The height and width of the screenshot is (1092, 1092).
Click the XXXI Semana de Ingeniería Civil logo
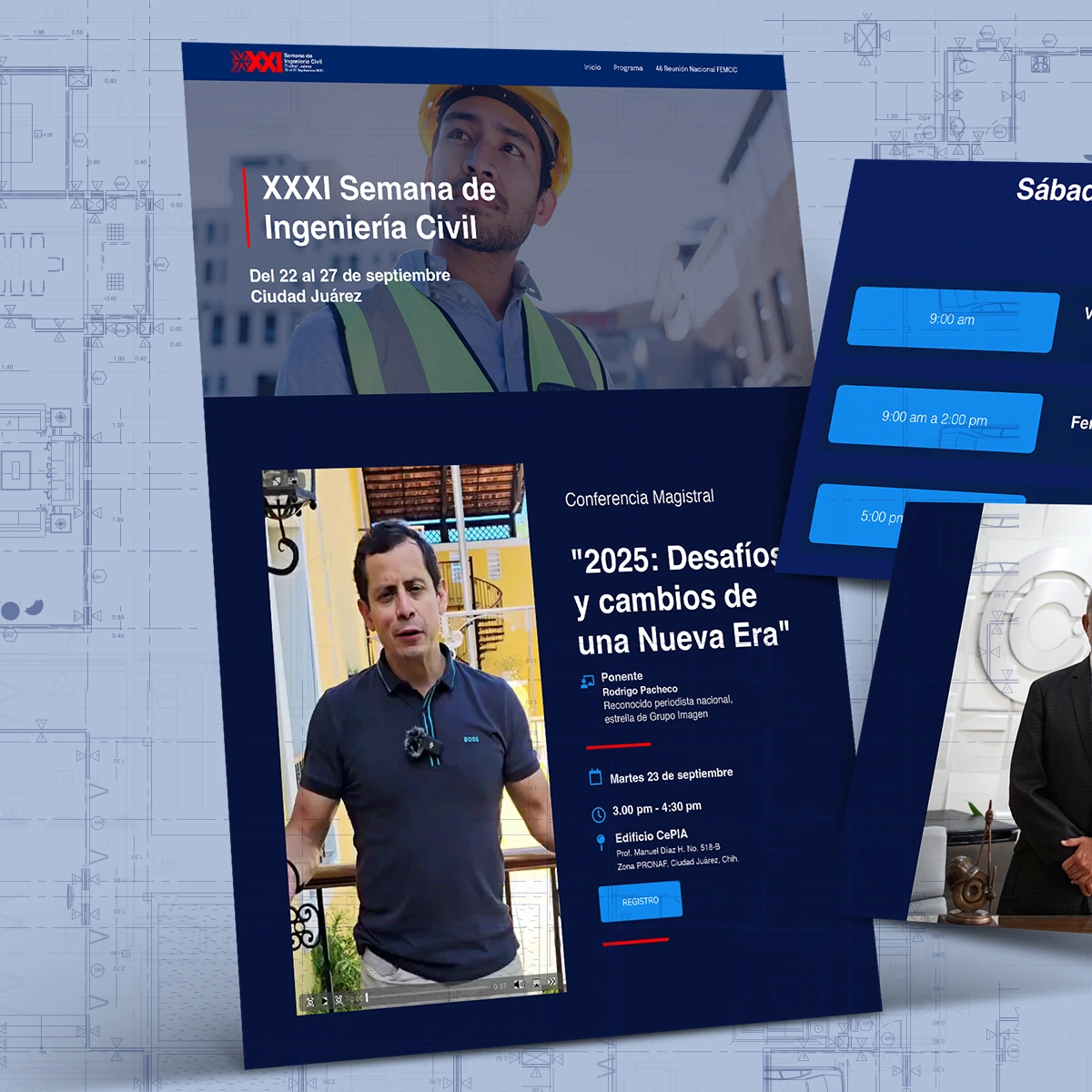click(277, 62)
